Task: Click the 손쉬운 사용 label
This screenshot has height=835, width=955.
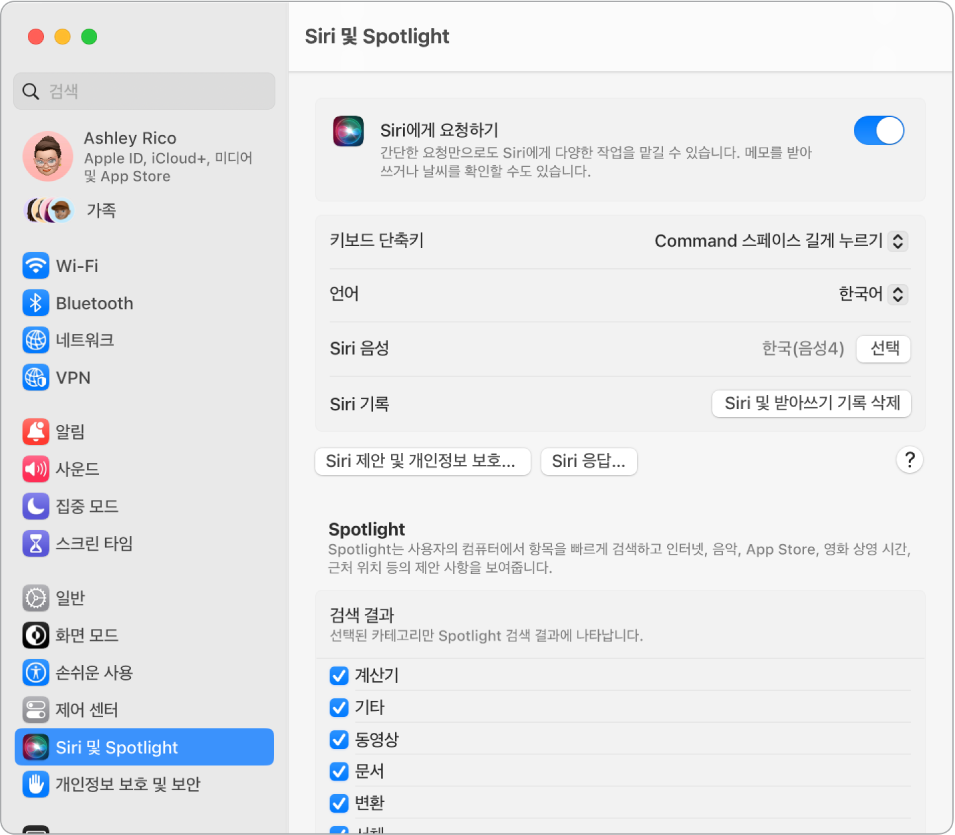Action: 94,672
